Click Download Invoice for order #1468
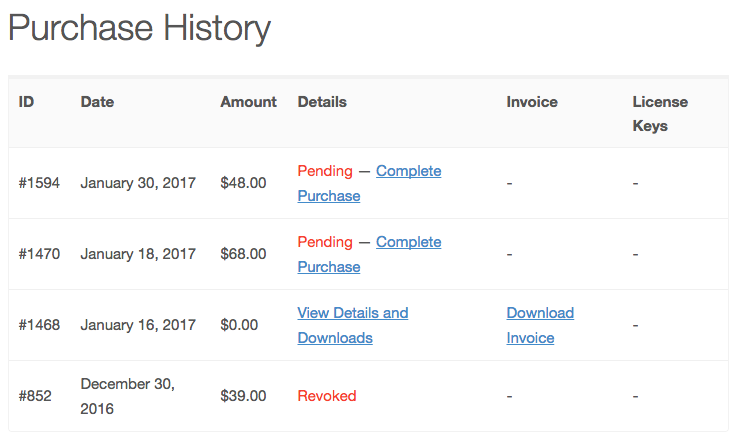The width and height of the screenshot is (735, 438). [540, 325]
